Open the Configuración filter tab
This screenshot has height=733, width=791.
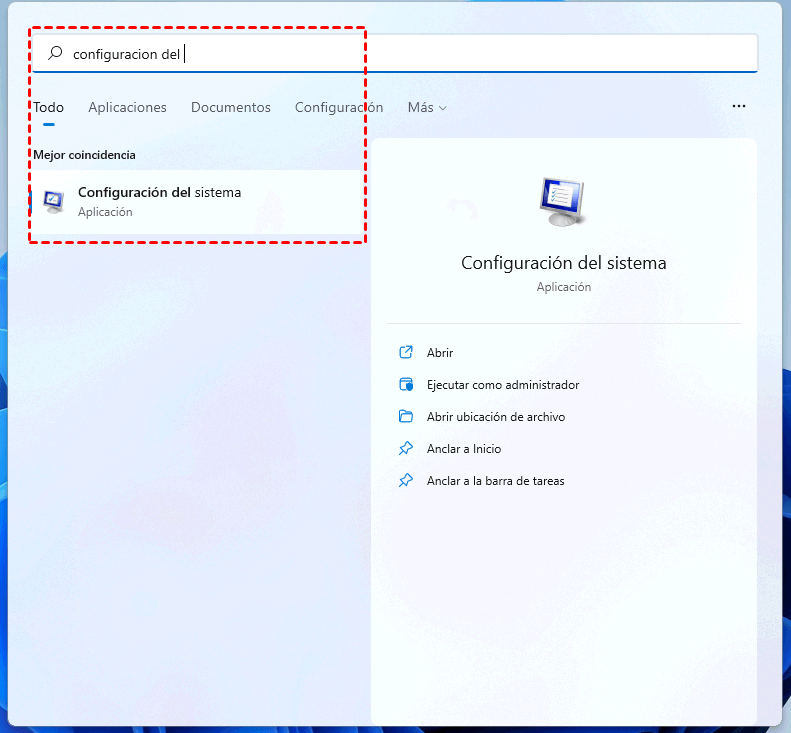[x=338, y=107]
